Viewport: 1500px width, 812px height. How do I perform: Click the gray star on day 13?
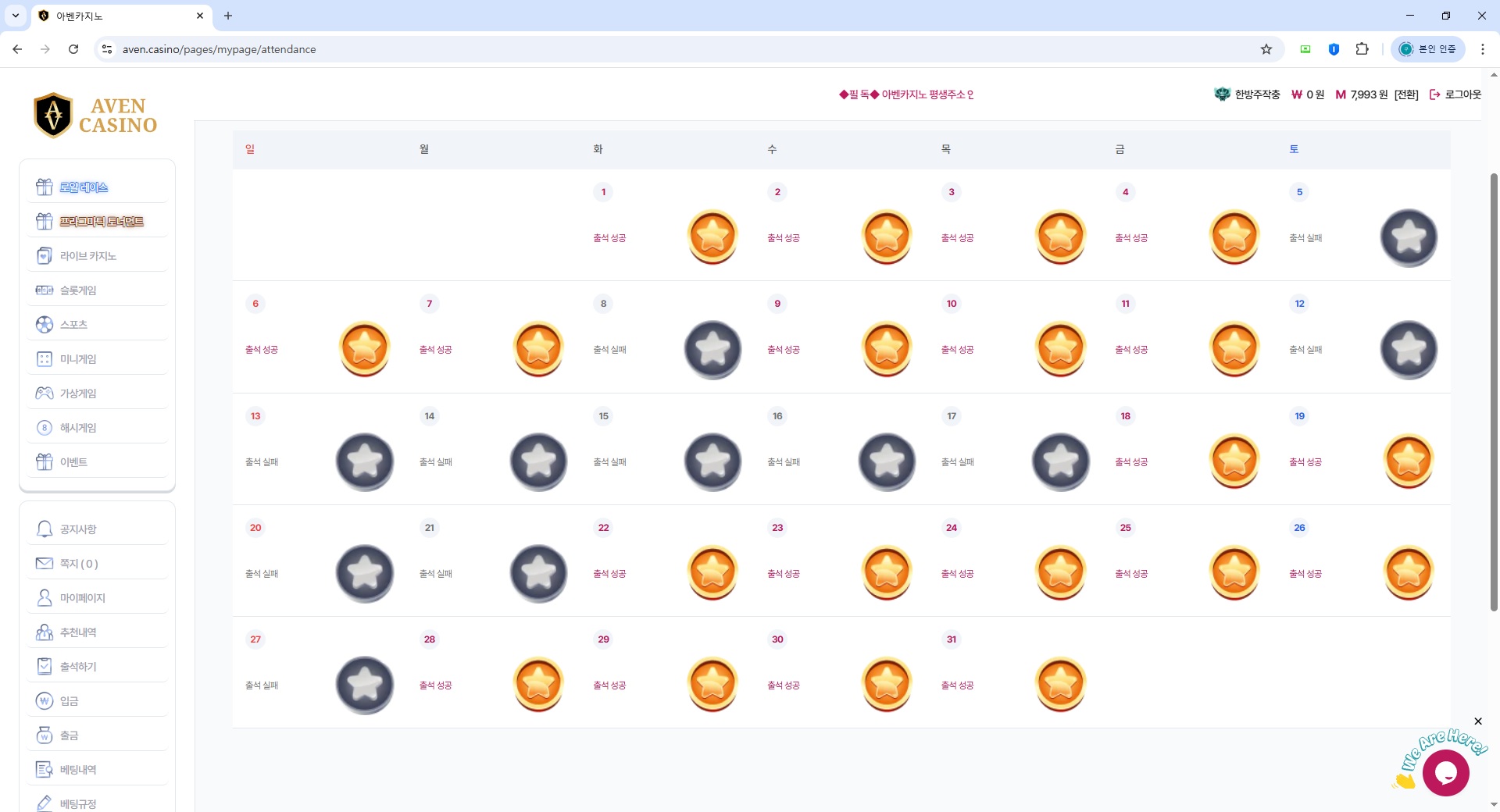click(x=365, y=461)
